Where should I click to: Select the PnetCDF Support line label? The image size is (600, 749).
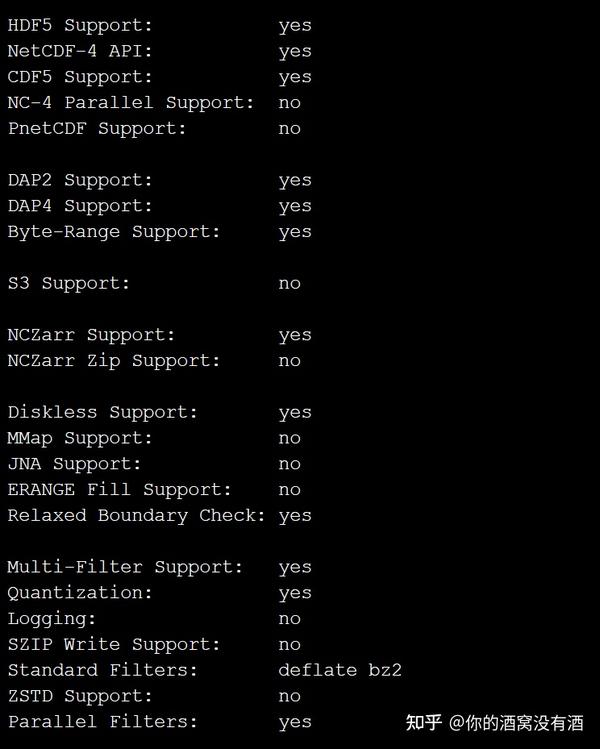click(x=97, y=128)
